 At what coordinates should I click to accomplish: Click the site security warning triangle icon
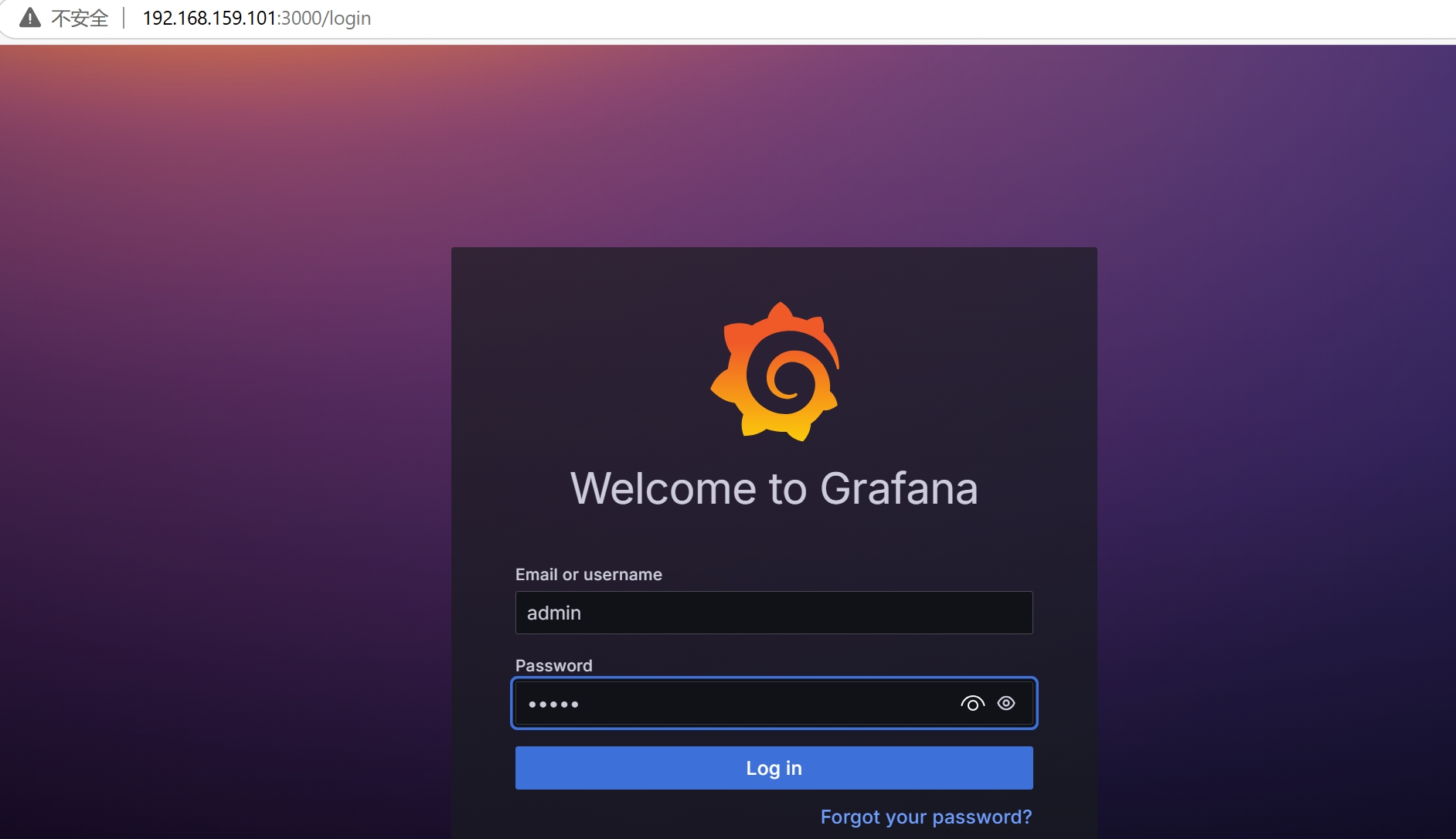click(x=29, y=18)
